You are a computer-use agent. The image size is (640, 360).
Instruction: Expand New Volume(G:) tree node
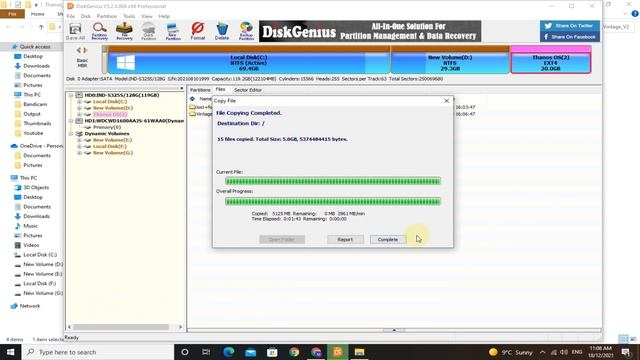coord(79,153)
